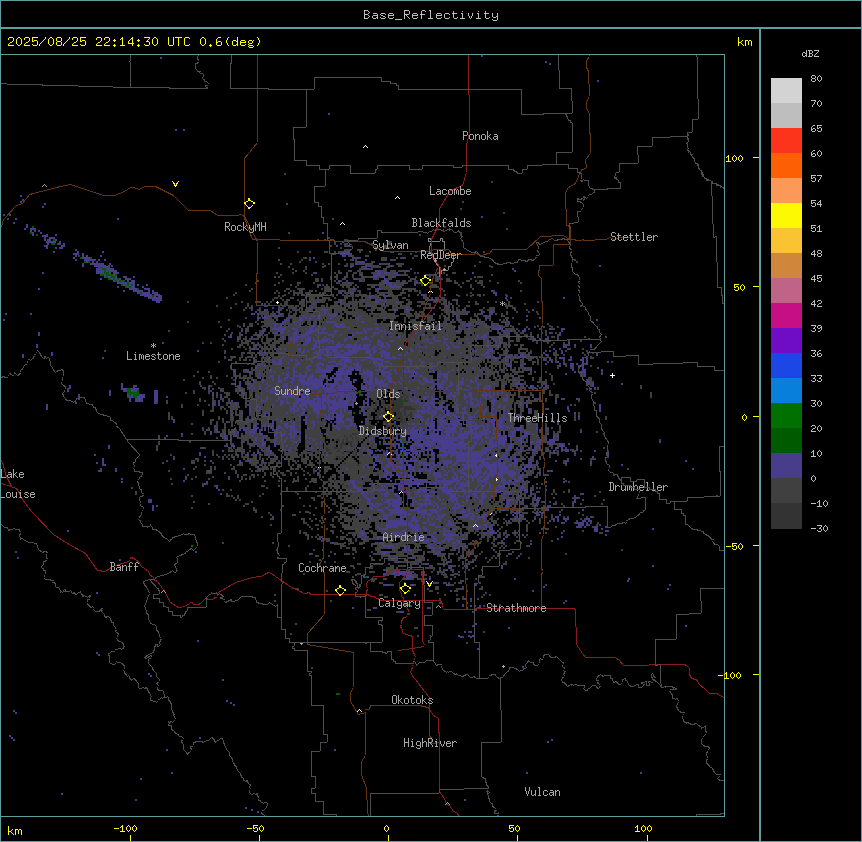
Task: Click the km unit label at bottom left
Action: point(15,831)
